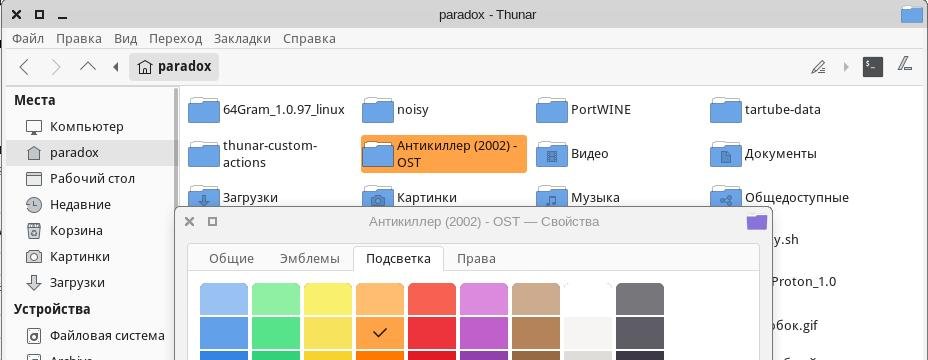Click the rightmost toolbar pen-tool icon
Image resolution: width=928 pixels, height=360 pixels.
(905, 64)
